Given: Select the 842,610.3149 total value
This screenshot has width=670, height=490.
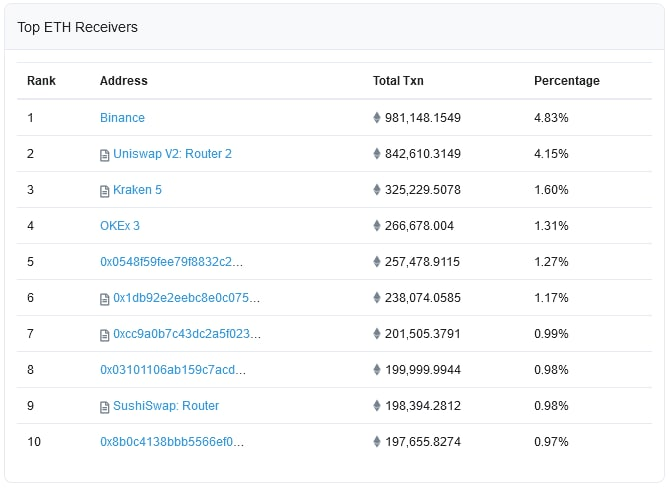Looking at the screenshot, I should [423, 154].
